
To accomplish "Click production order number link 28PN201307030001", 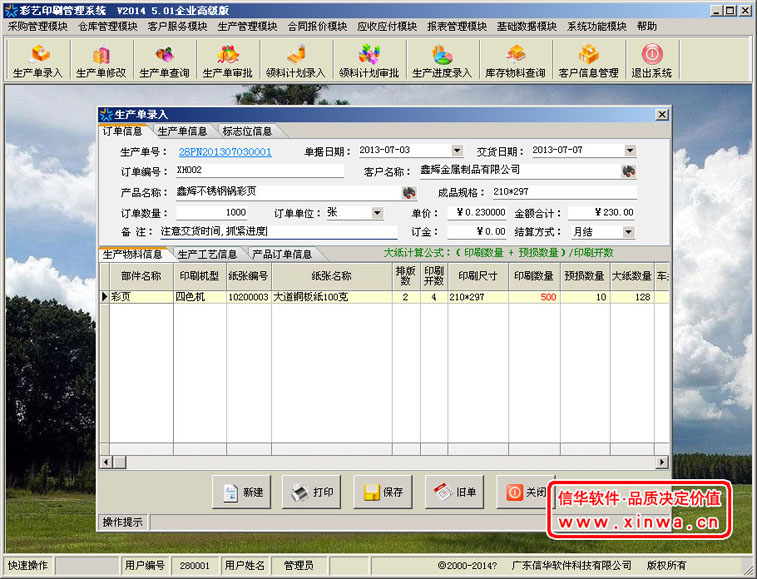I will (x=225, y=152).
